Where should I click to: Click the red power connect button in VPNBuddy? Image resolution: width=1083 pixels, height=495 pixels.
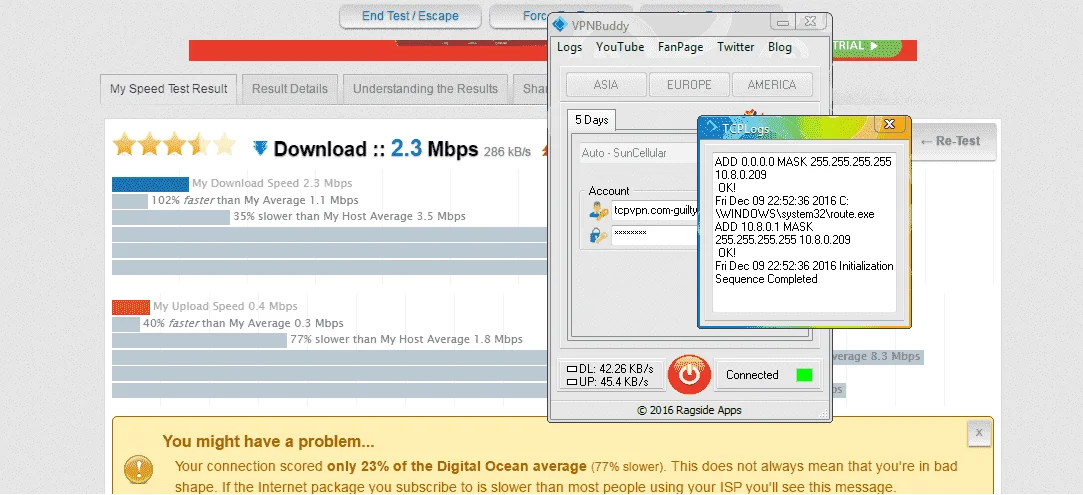click(x=689, y=375)
